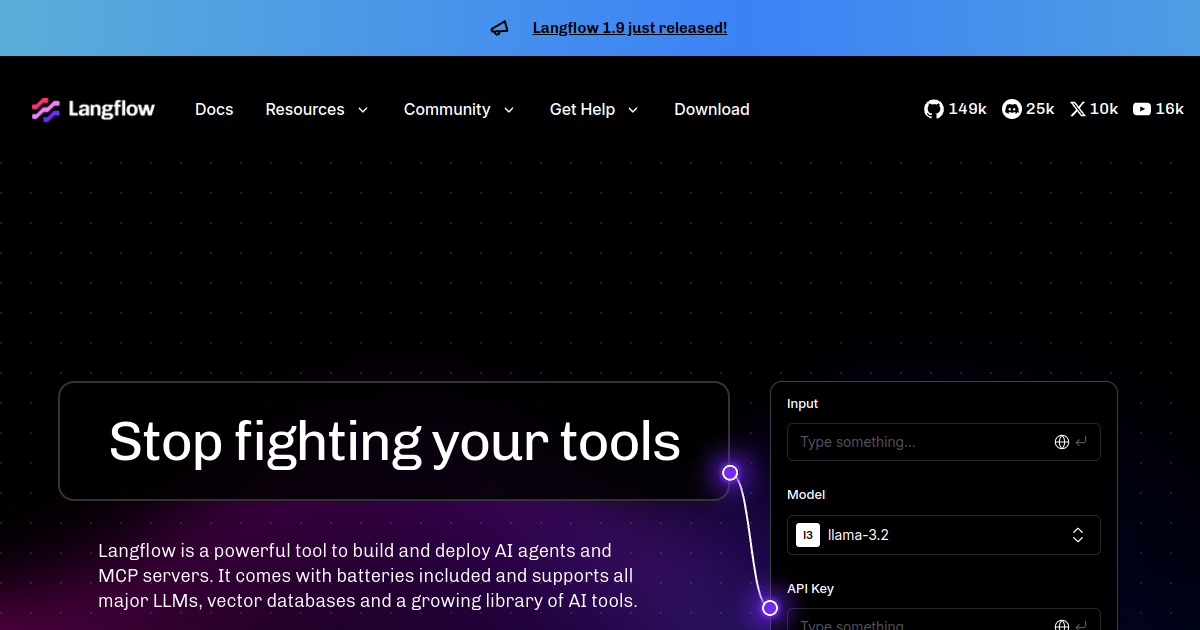Click the connector node beside the headline

730,473
